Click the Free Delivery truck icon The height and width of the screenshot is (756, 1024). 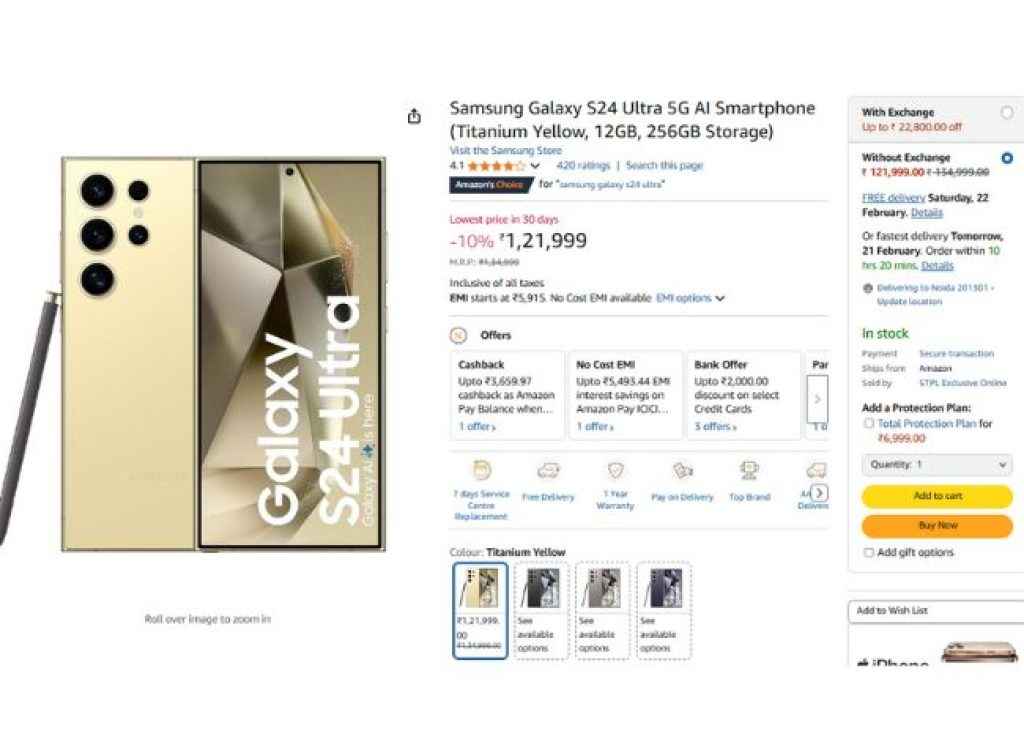coord(548,471)
